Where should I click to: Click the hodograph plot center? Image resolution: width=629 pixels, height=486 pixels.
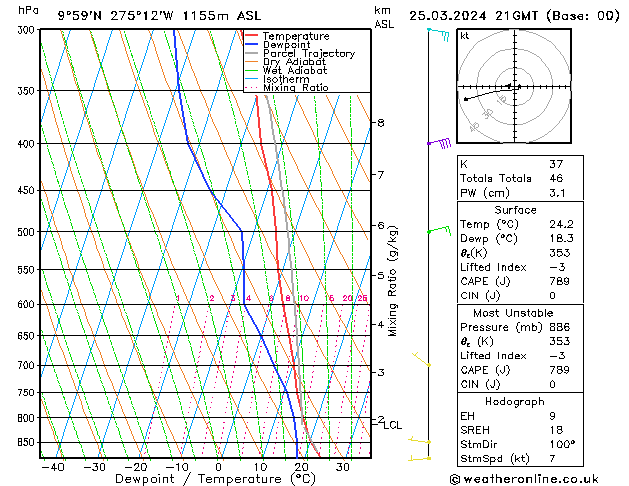[x=514, y=86]
